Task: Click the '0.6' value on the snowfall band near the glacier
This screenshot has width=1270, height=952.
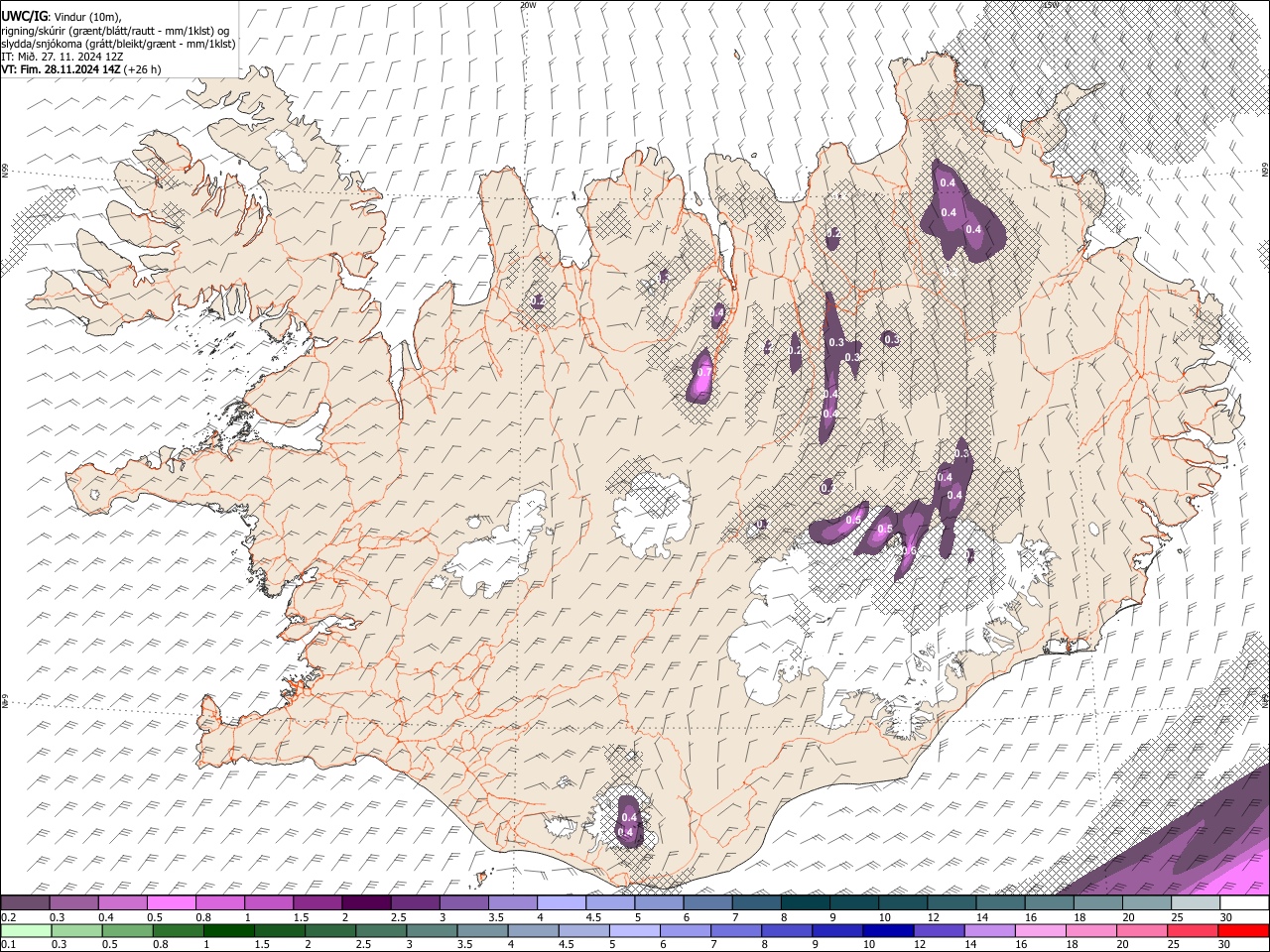Action: [x=908, y=550]
